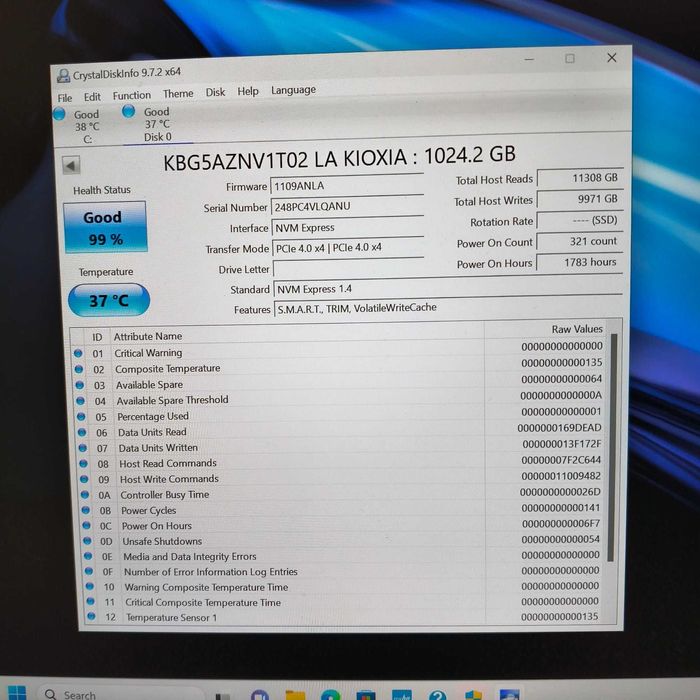Click the Interface field NVM Express

[348, 227]
